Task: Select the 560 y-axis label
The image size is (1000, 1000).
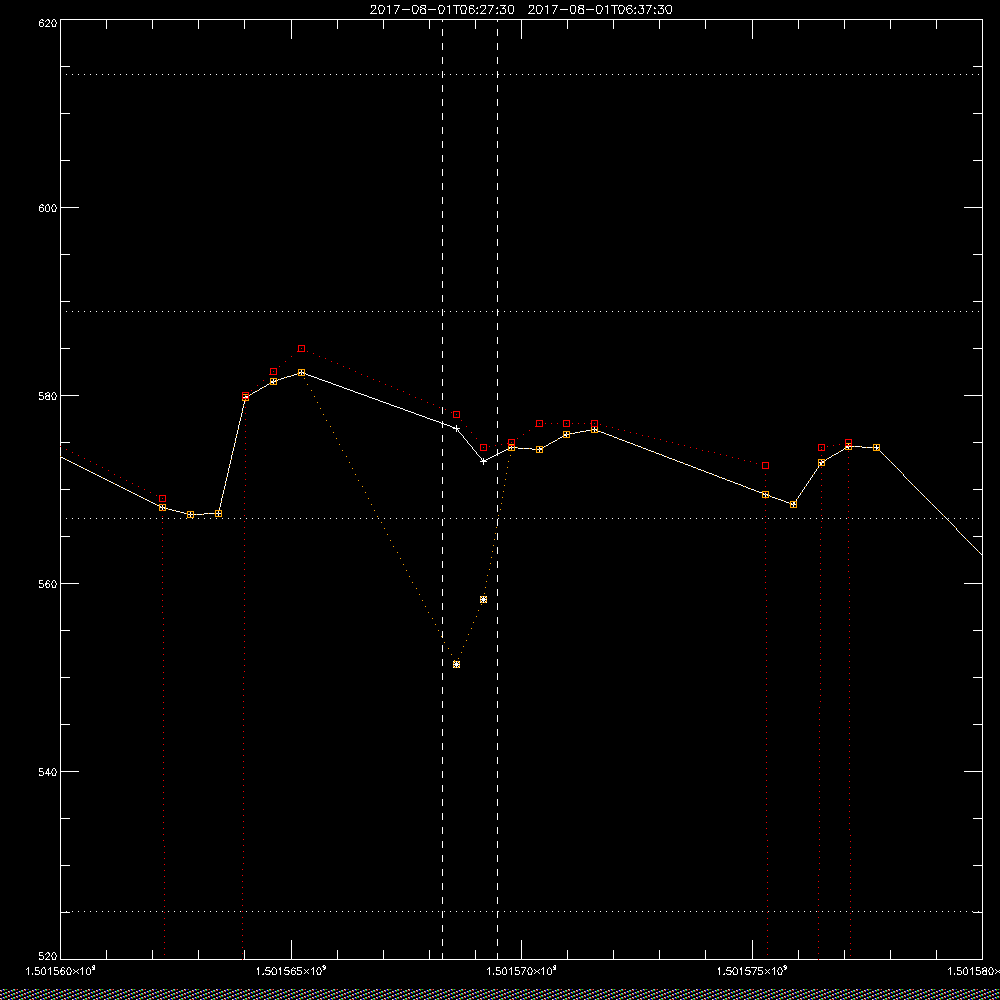Action: (x=48, y=584)
